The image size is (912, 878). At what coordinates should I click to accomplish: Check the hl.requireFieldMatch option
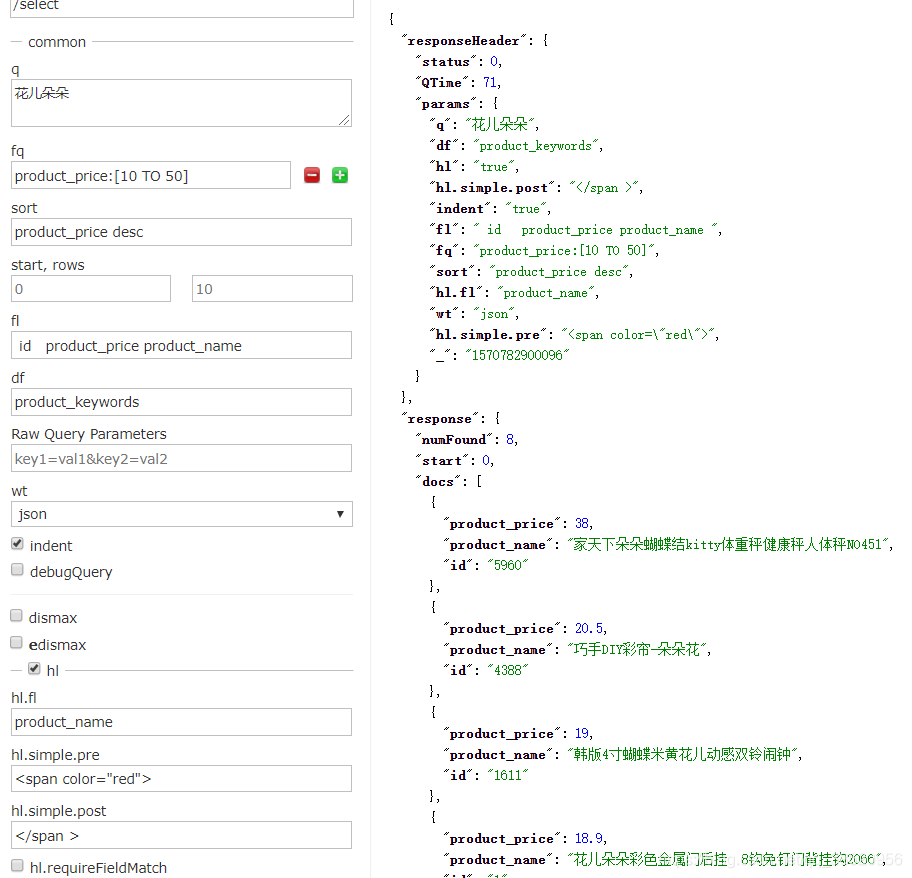[x=17, y=866]
